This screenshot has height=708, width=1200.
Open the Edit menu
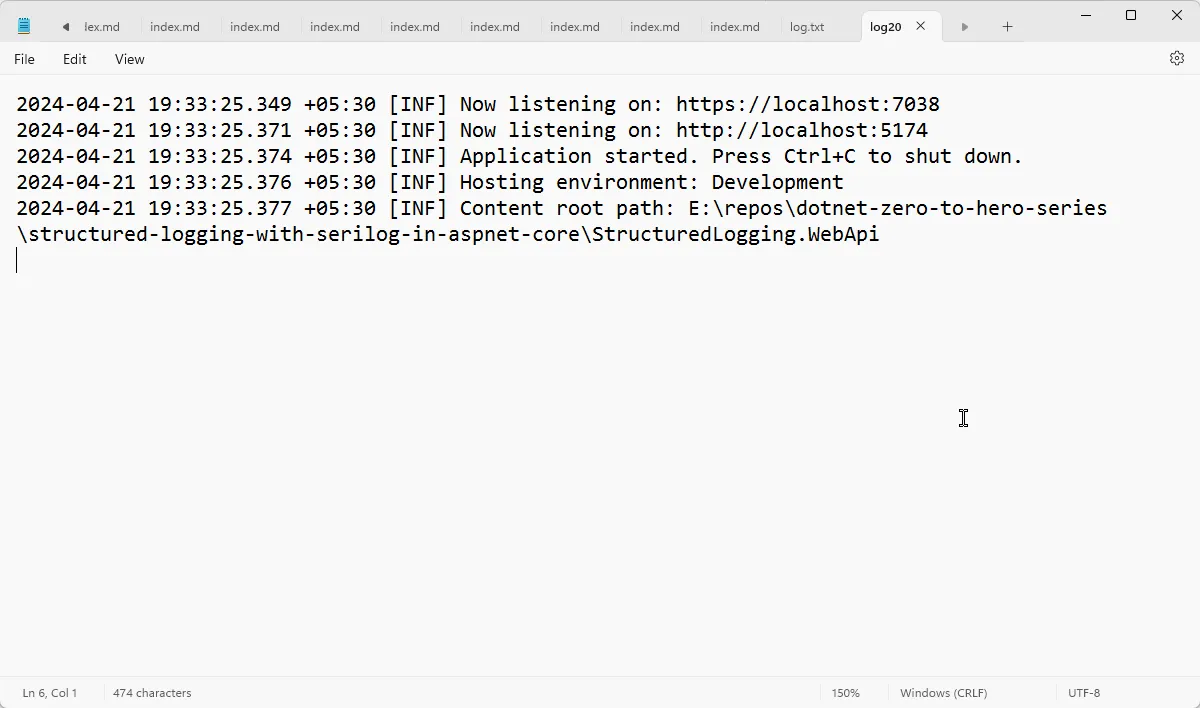click(74, 59)
